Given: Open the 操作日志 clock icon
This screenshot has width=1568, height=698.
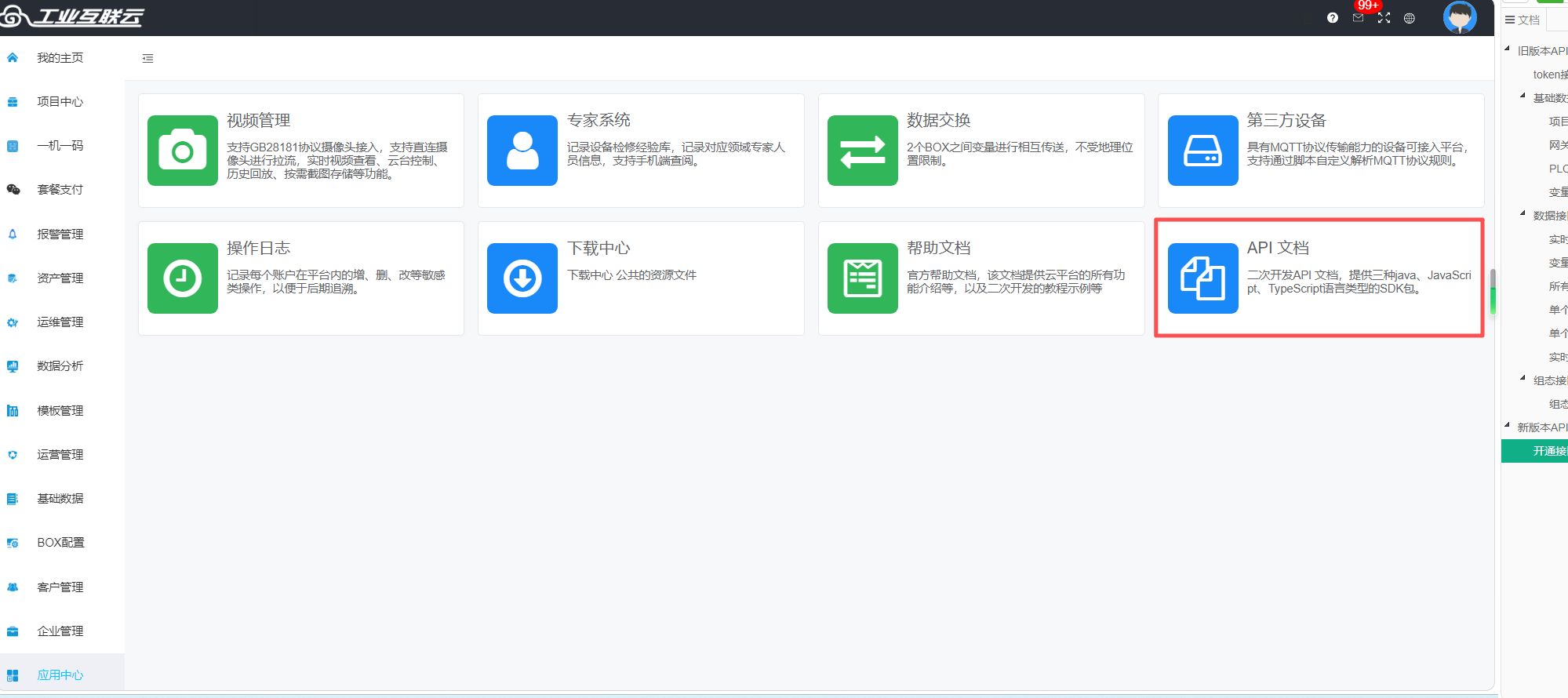Looking at the screenshot, I should pos(182,278).
